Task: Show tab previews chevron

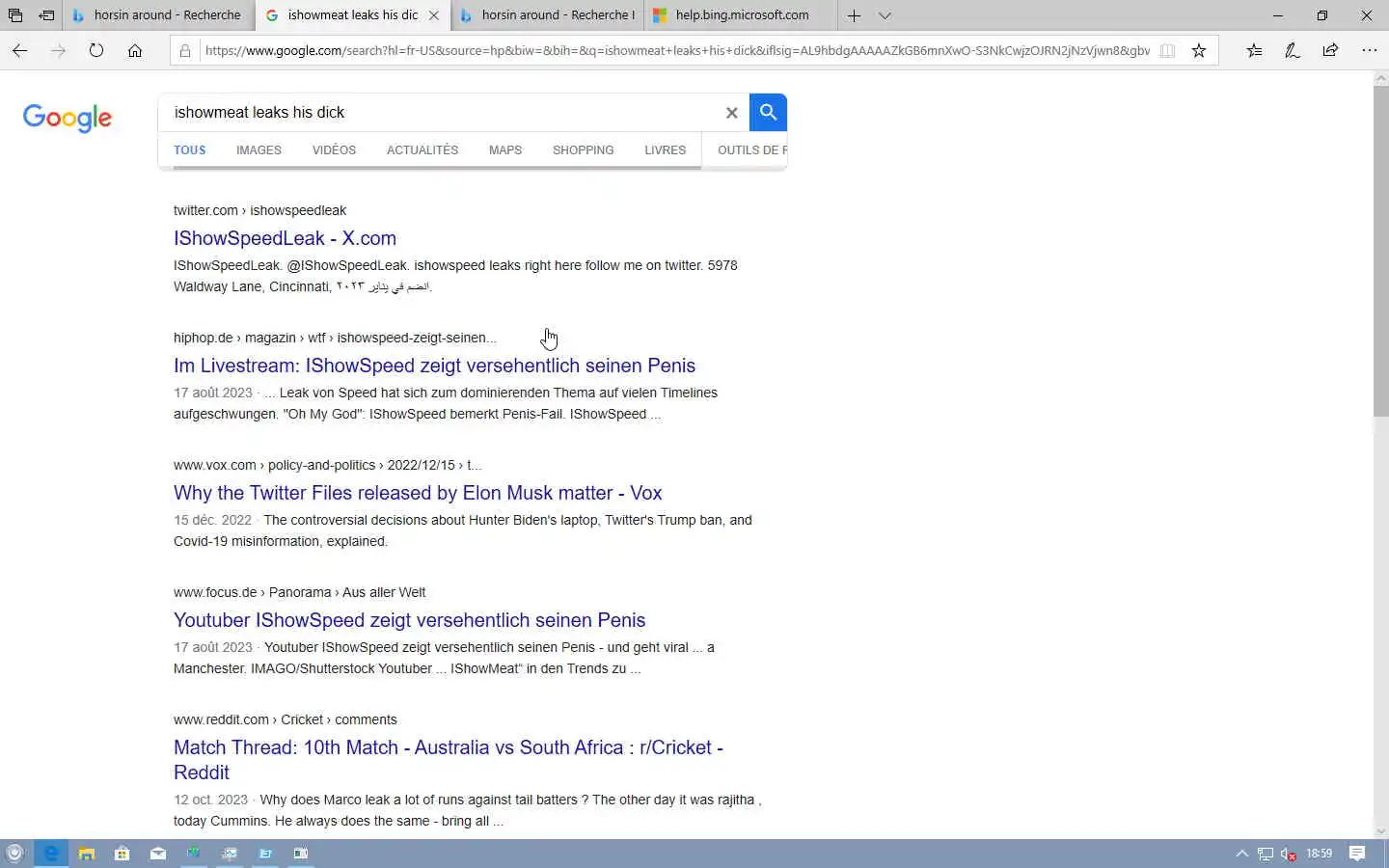Action: 885,15
